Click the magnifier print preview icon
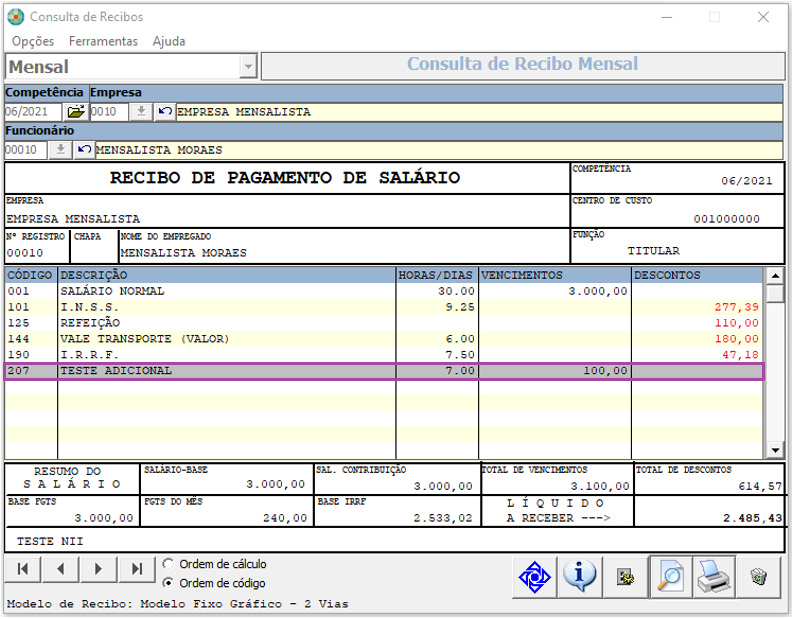The image size is (793, 619). [670, 577]
